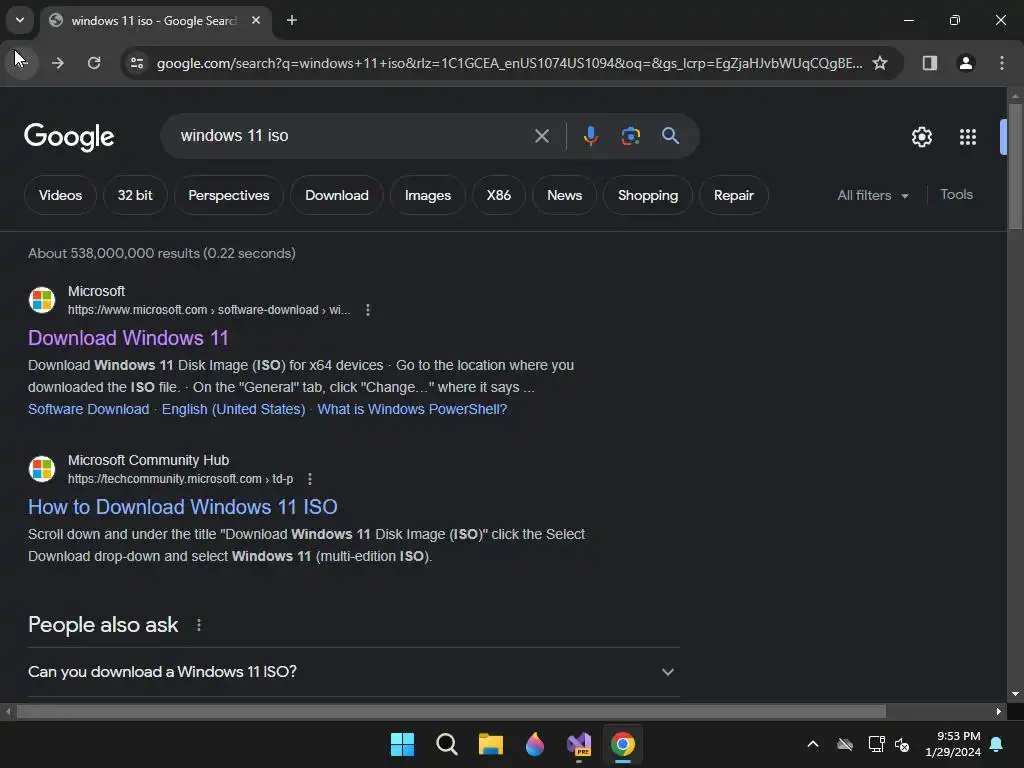Click the cloud sync tray icon
The image size is (1024, 768).
point(845,744)
